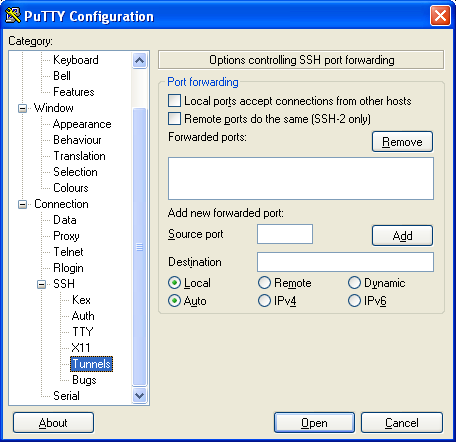This screenshot has width=456, height=442.
Task: Select the Local forwarding radio button
Action: tap(174, 283)
